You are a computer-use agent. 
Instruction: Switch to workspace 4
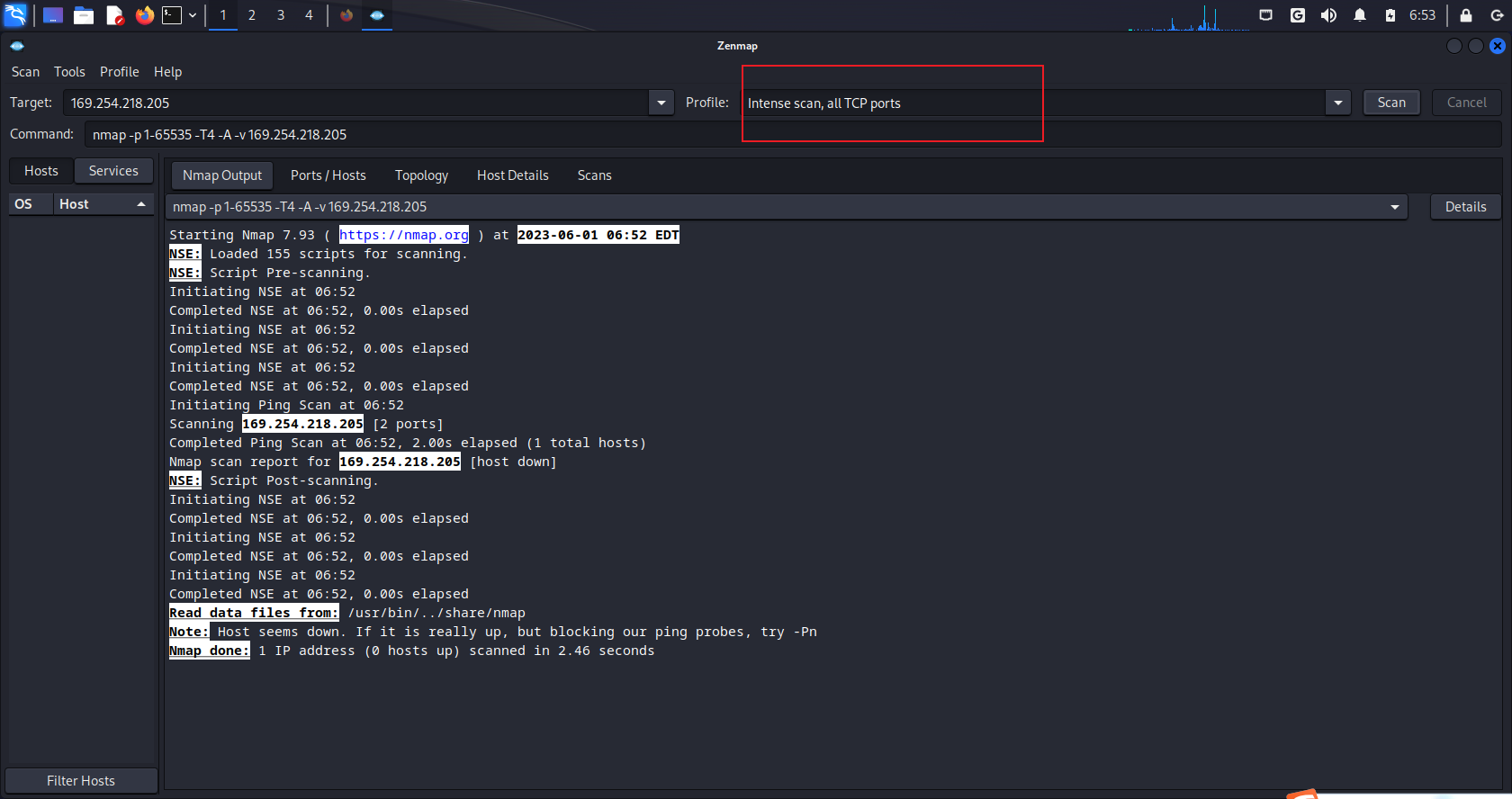(309, 15)
